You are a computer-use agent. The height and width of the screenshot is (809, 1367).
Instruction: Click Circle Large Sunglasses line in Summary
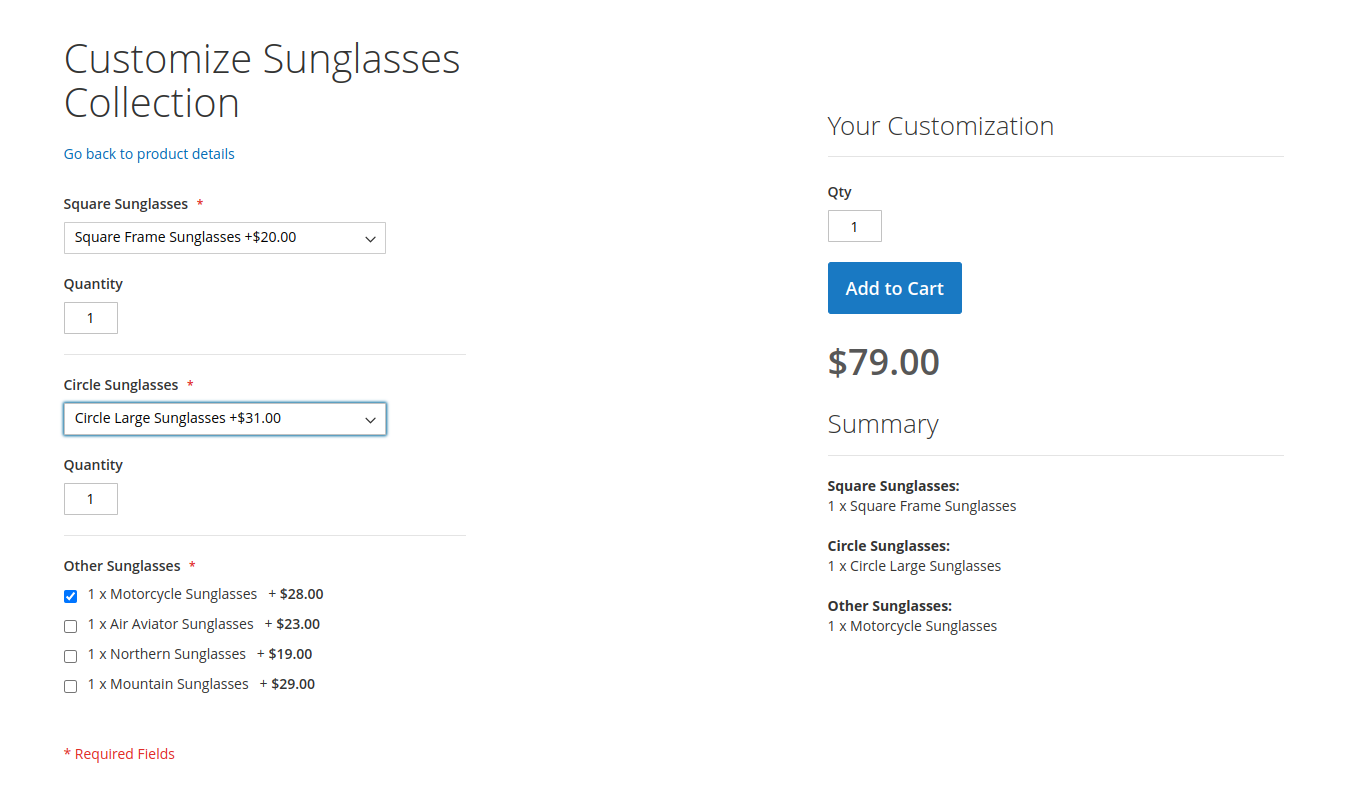click(914, 566)
